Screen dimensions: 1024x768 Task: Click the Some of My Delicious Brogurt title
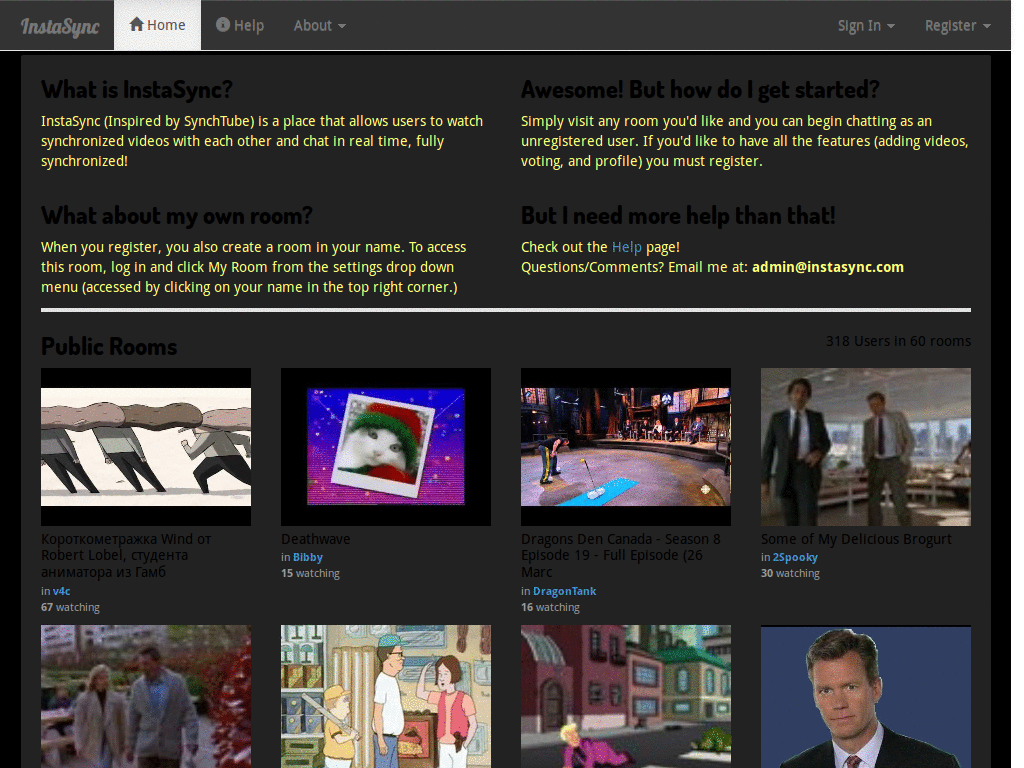tap(856, 539)
